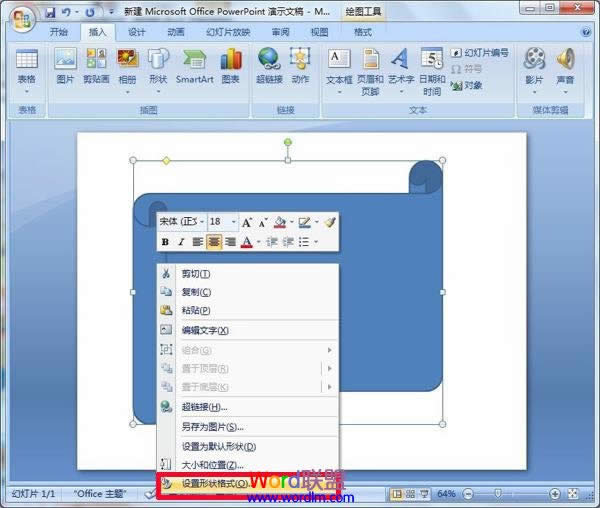The image size is (600, 508).
Task: Add a hyperlink (超链接) from the ribbon
Action: (x=269, y=66)
